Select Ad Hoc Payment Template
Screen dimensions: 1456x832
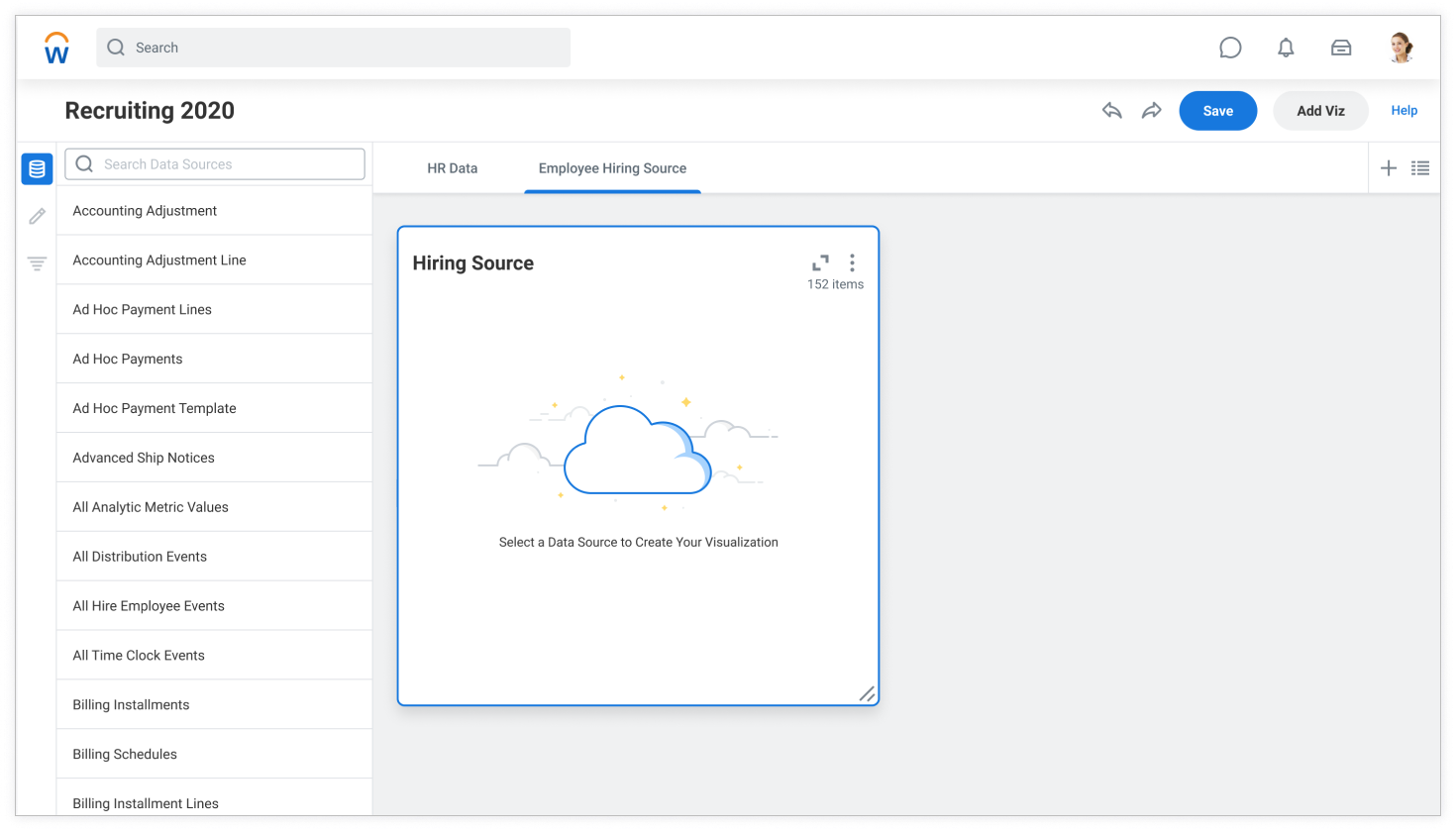214,408
